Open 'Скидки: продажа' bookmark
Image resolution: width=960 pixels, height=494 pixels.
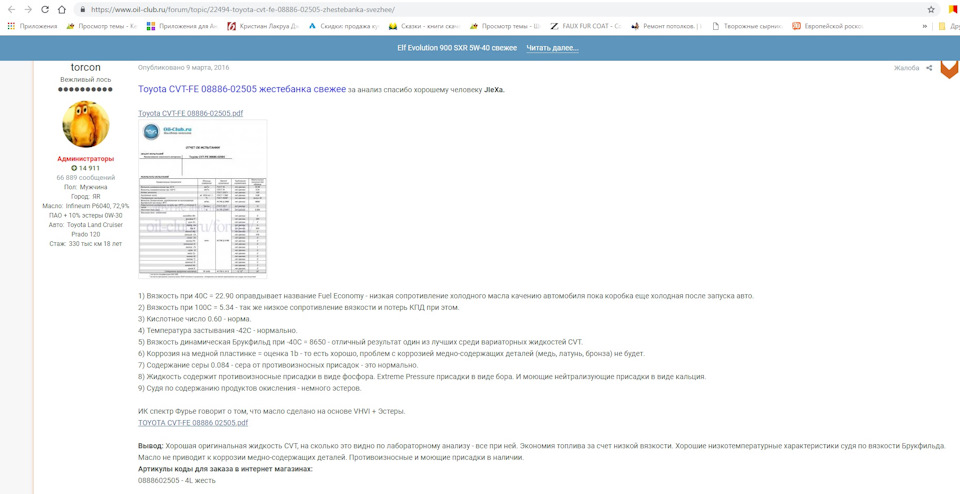point(344,26)
